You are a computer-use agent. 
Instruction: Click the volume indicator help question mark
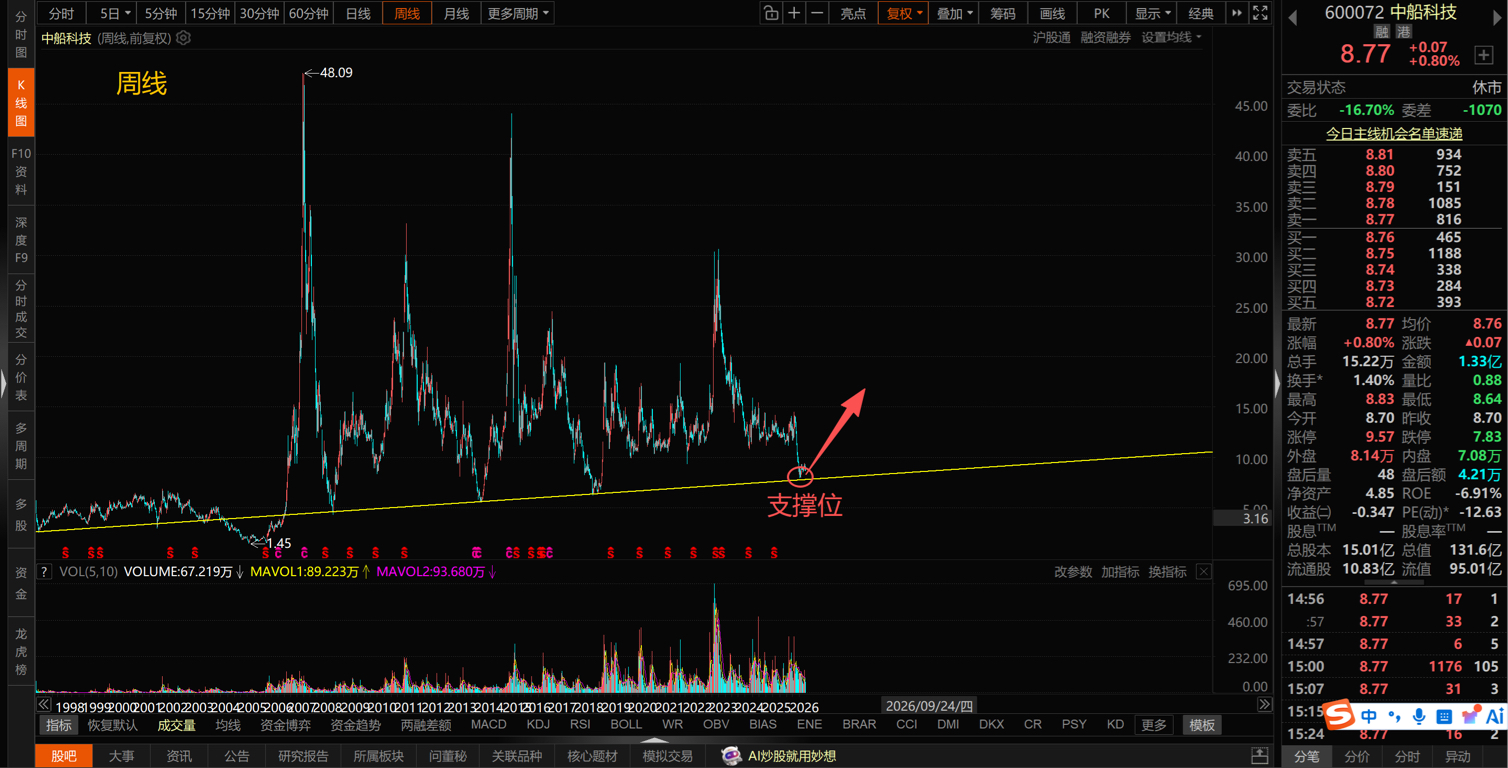(44, 572)
